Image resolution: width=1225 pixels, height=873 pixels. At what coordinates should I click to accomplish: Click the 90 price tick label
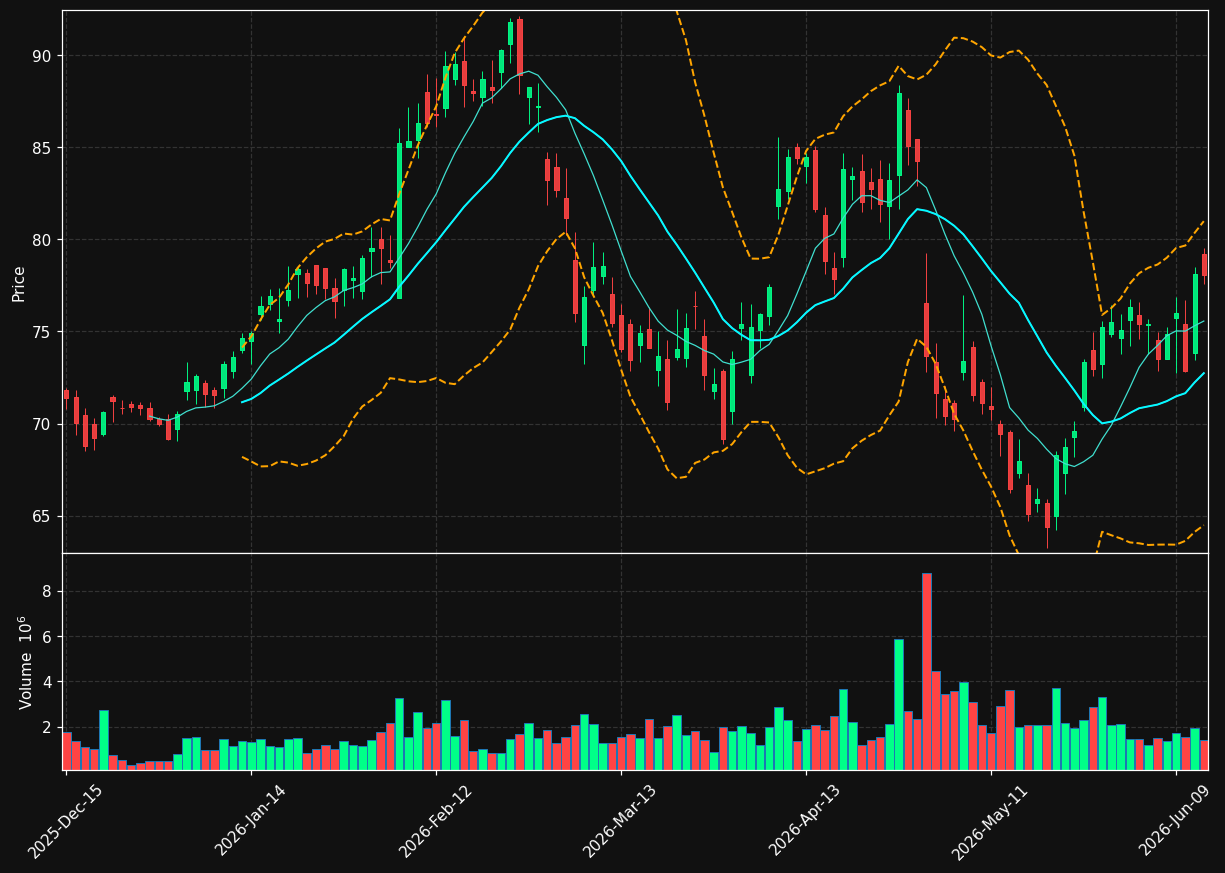[x=41, y=56]
